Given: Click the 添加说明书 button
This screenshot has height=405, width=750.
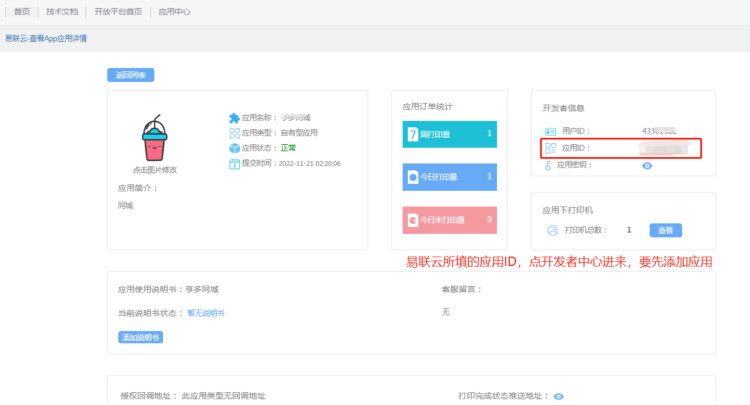Looking at the screenshot, I should tap(140, 337).
